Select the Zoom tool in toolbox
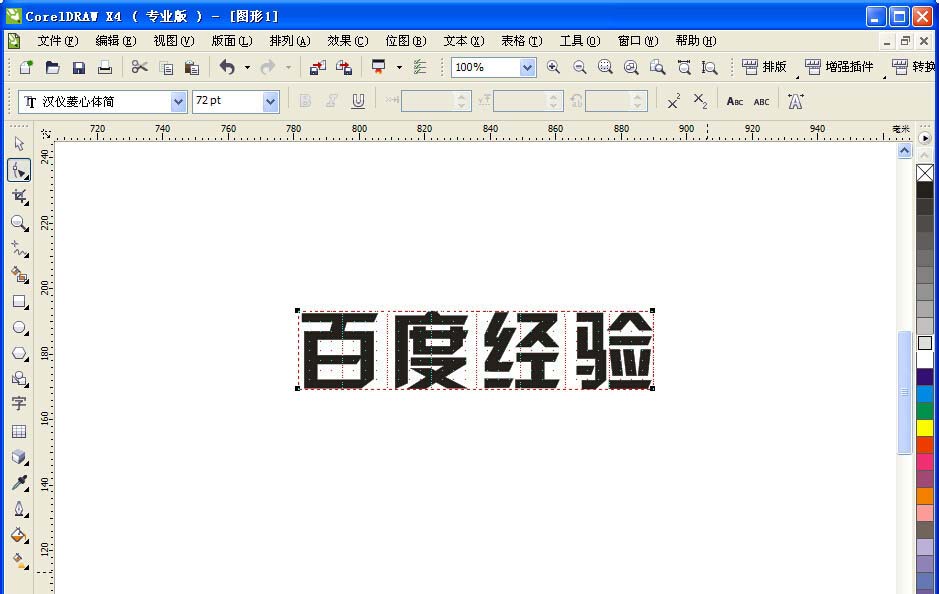939x594 pixels. point(19,223)
